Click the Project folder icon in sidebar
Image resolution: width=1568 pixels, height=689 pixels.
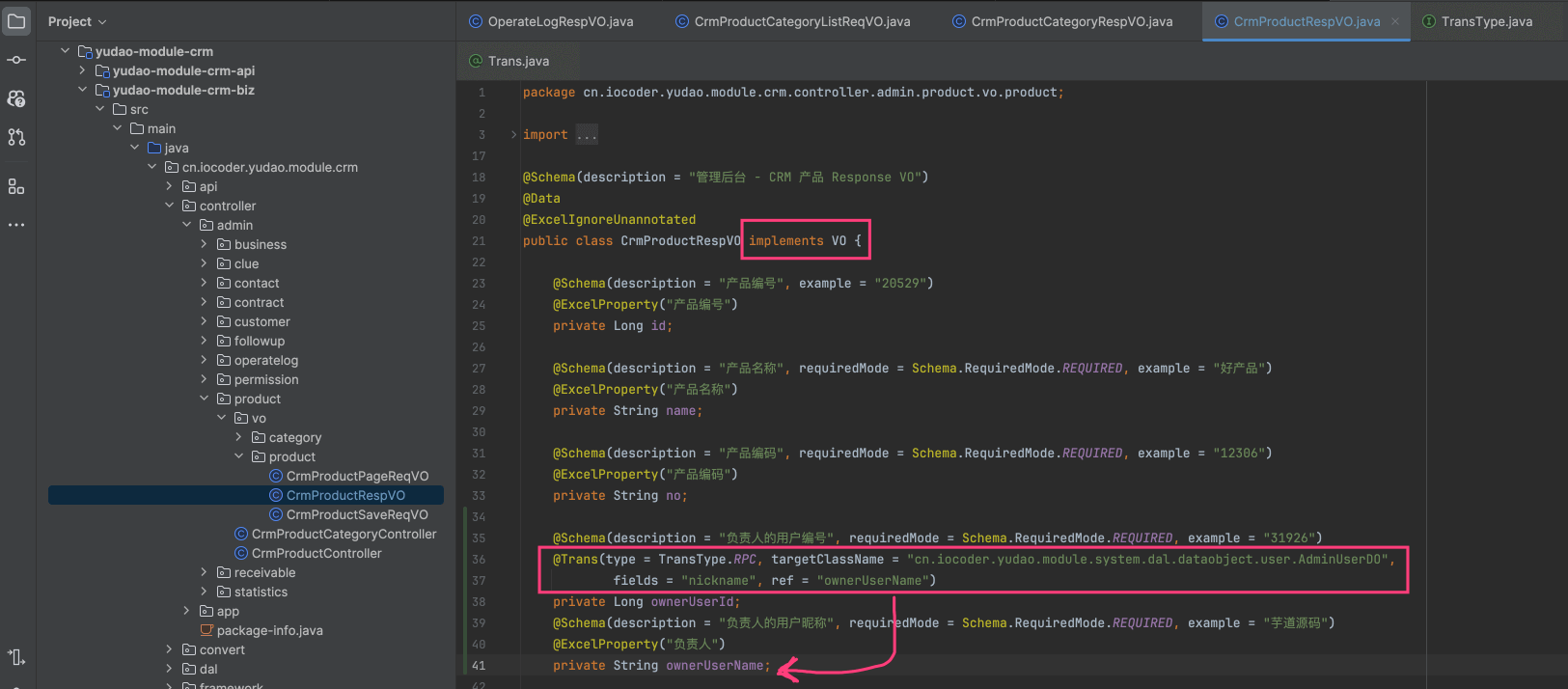point(16,21)
